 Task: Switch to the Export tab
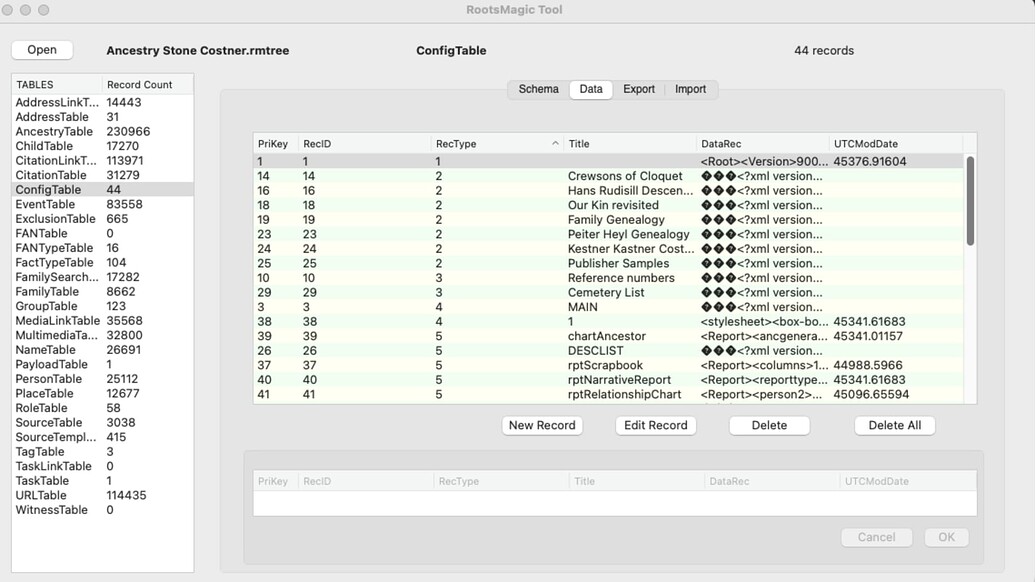click(x=639, y=89)
